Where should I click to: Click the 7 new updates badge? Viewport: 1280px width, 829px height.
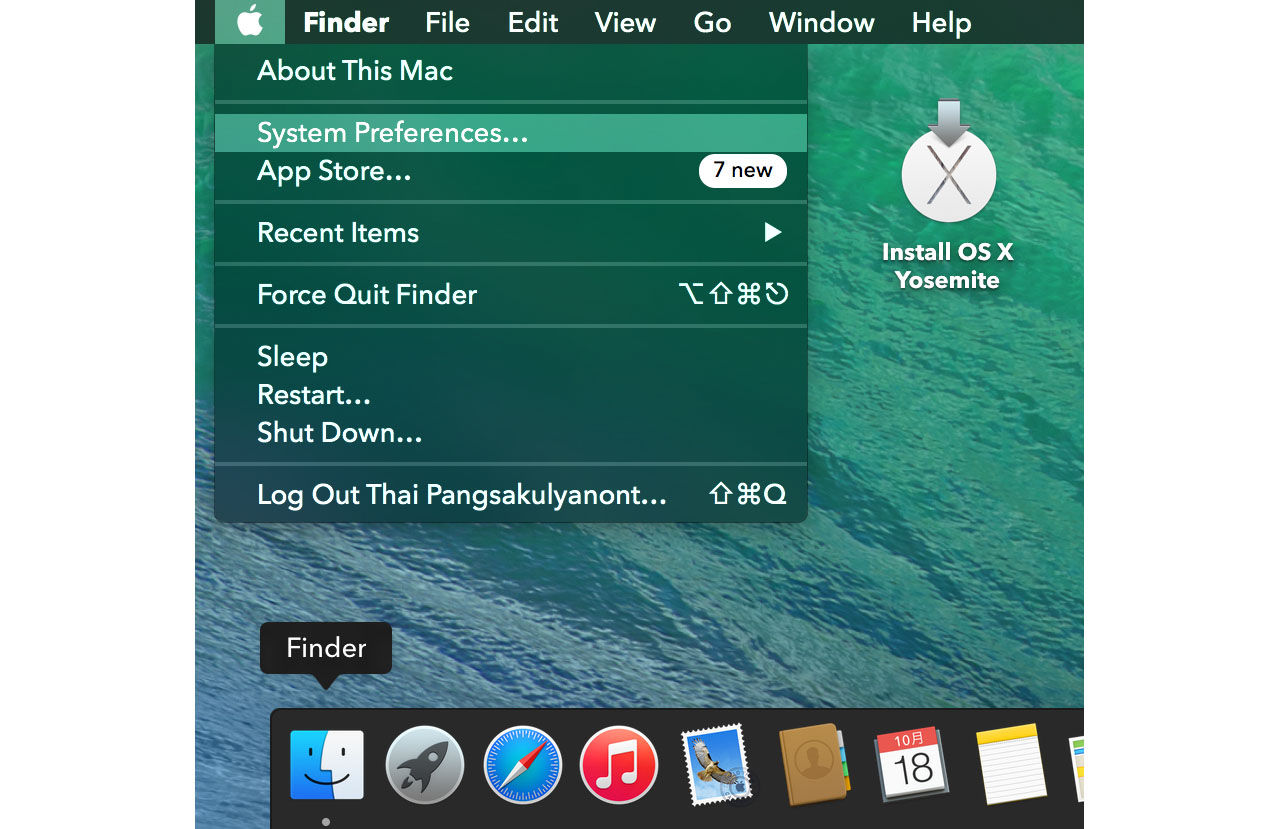[743, 170]
